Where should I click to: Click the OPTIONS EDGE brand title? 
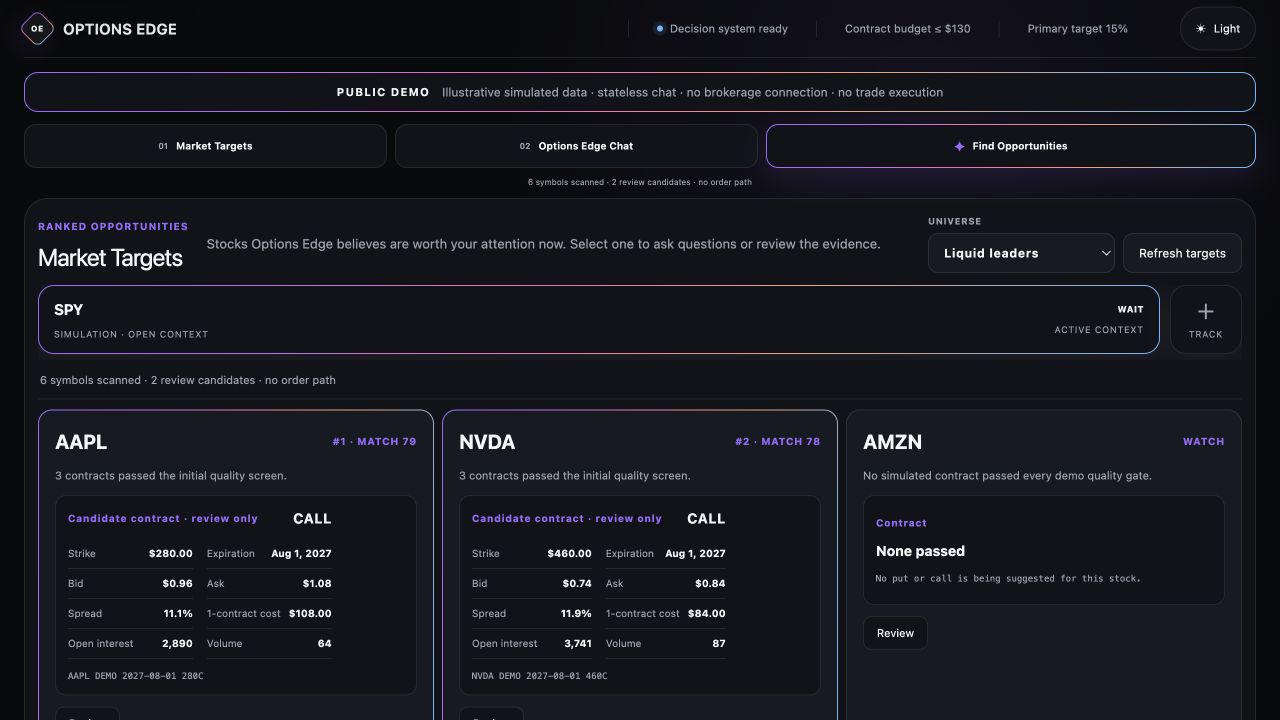[x=120, y=29]
